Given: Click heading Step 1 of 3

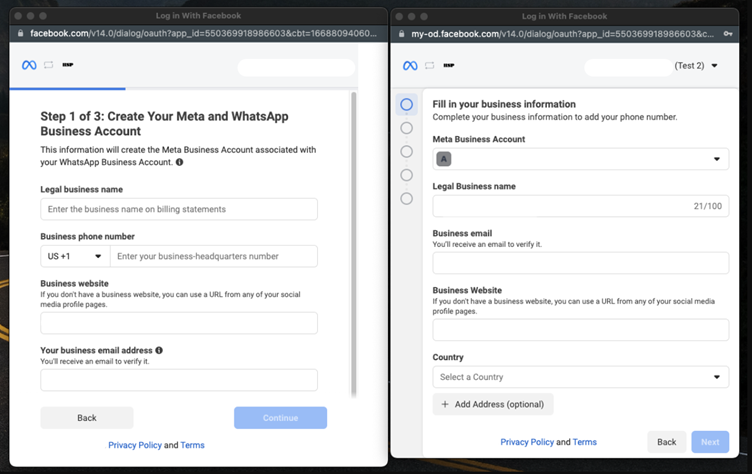Looking at the screenshot, I should pos(164,124).
